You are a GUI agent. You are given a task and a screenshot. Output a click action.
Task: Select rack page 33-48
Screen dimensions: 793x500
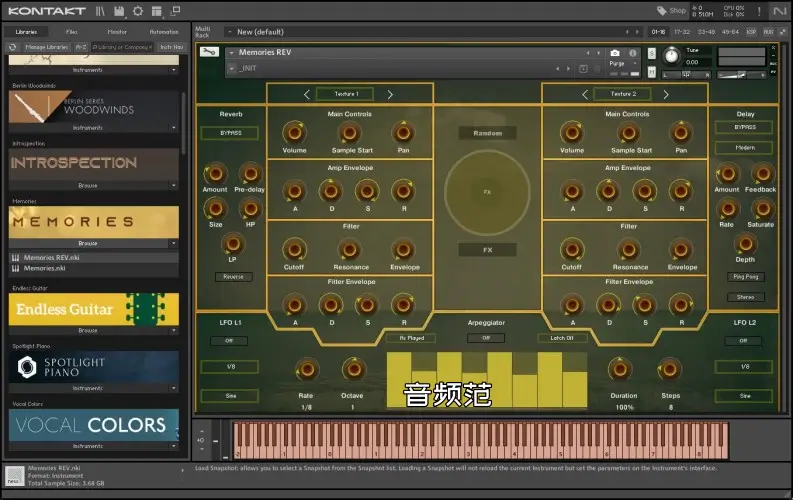pyautogui.click(x=706, y=32)
